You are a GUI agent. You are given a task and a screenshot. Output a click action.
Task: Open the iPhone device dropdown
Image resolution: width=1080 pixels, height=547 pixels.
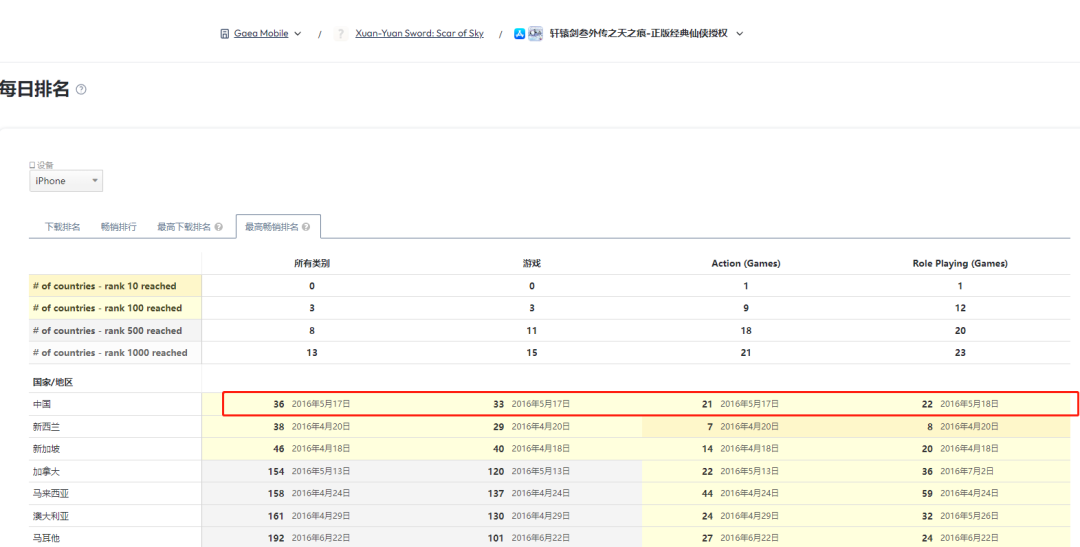click(65, 181)
